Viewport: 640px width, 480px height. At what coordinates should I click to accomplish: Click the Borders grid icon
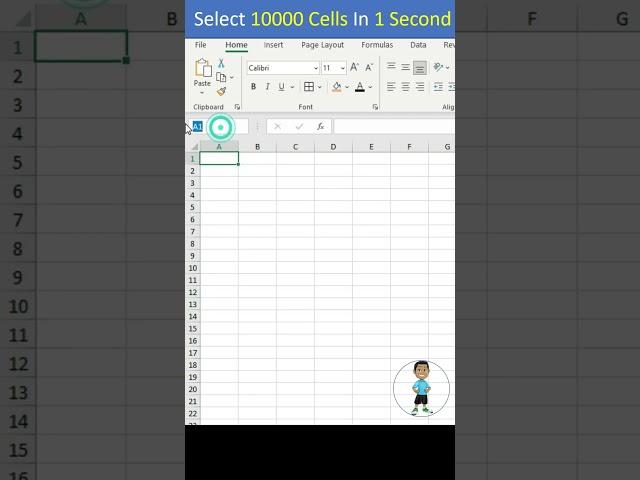309,87
